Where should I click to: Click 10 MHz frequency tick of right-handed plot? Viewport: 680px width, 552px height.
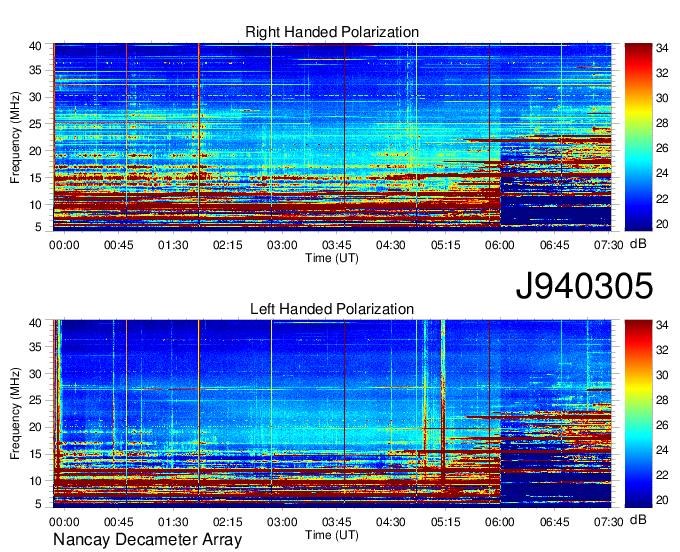[35, 205]
